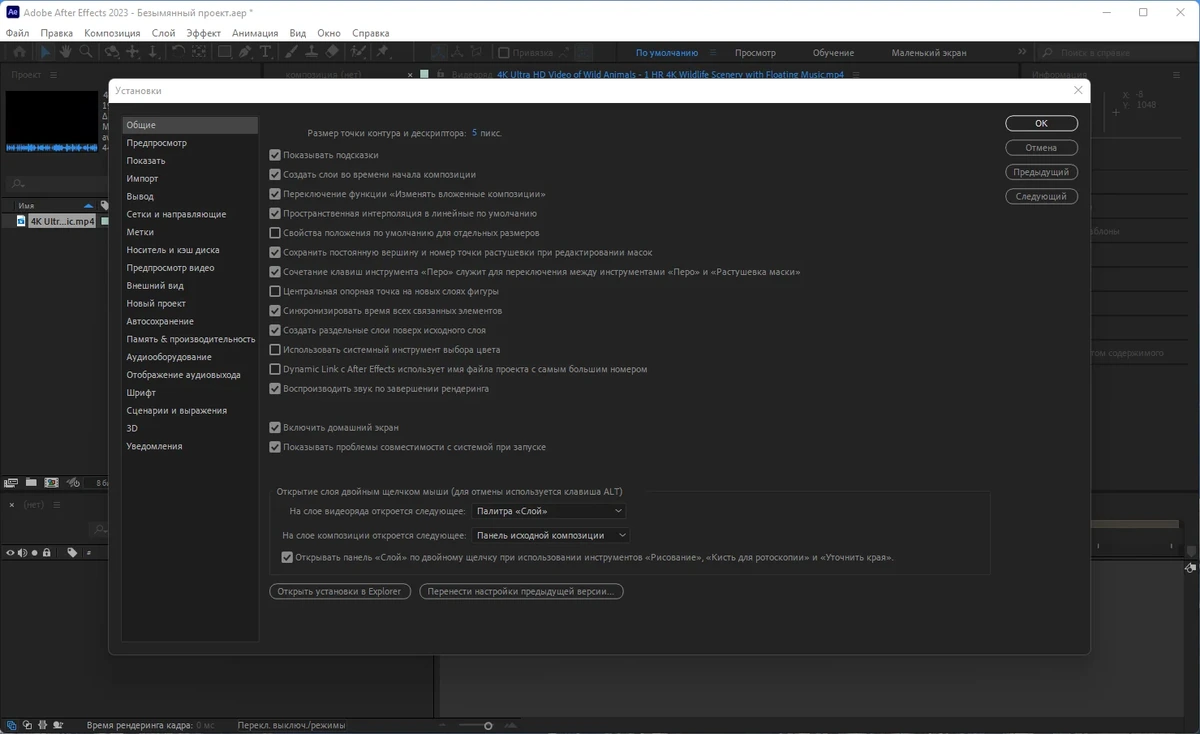Image resolution: width=1200 pixels, height=734 pixels.
Task: Click the Home icon in the toolbar
Action: pyautogui.click(x=20, y=52)
